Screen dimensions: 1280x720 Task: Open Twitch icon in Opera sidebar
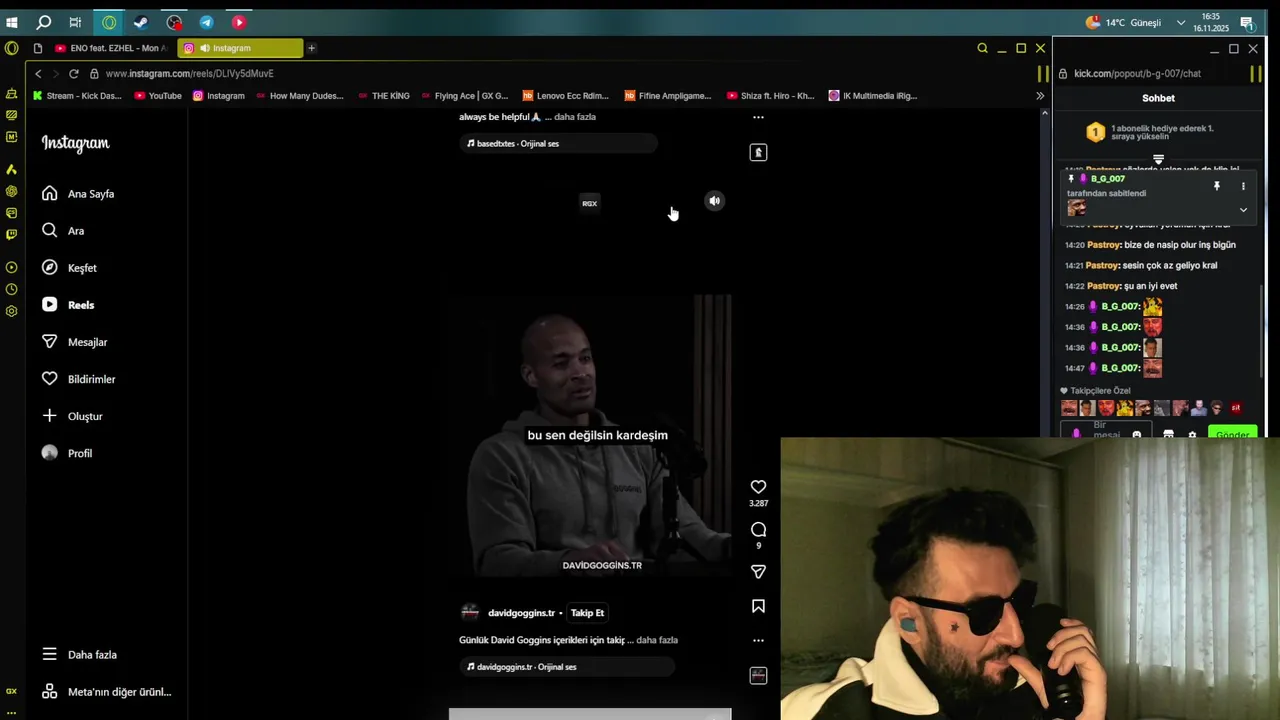(11, 235)
